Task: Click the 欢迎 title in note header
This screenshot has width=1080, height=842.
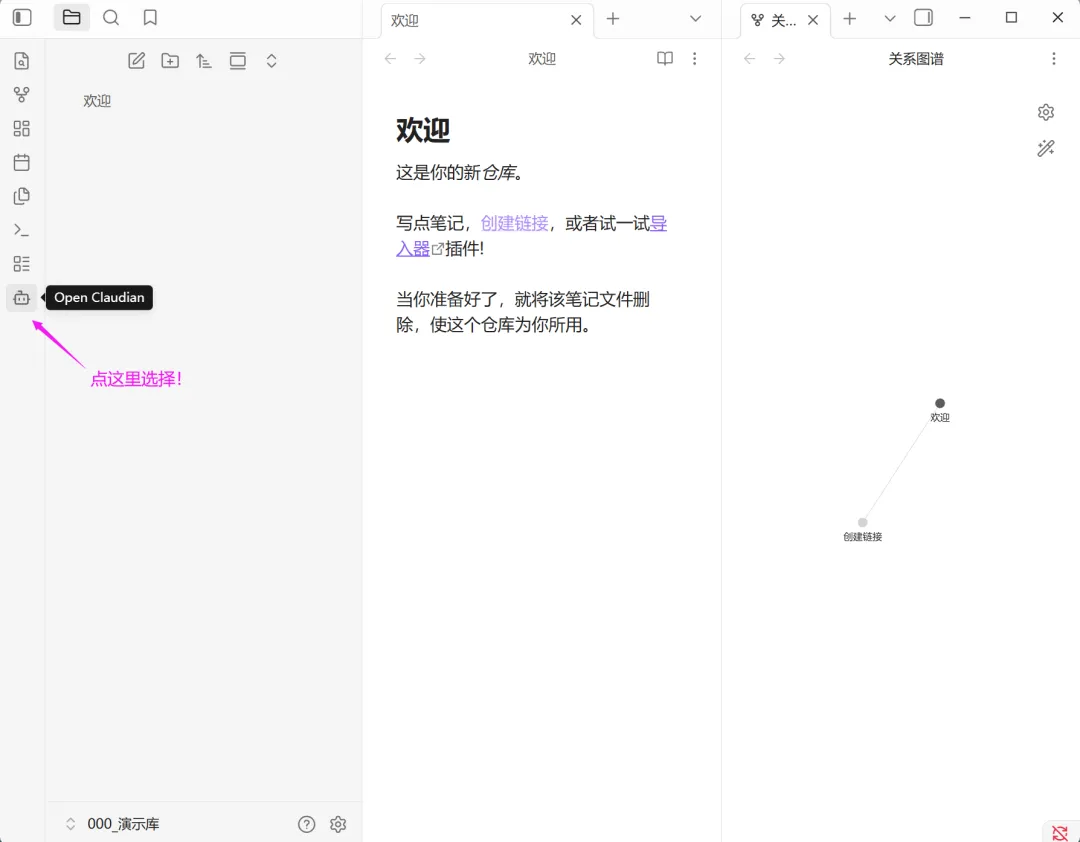Action: tap(542, 59)
